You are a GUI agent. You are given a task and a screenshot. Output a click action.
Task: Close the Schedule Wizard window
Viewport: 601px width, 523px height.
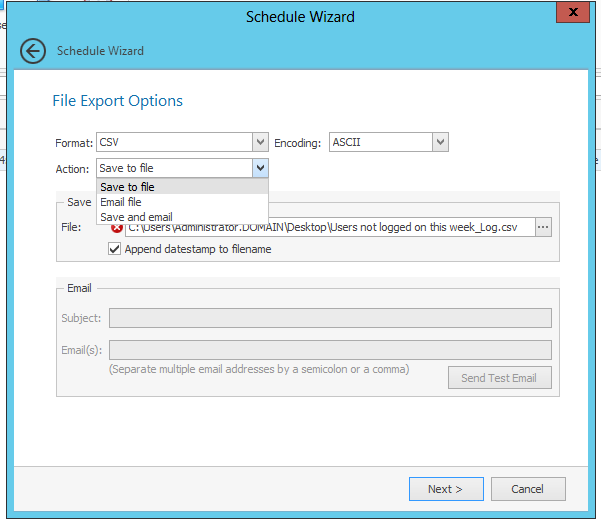pos(572,15)
